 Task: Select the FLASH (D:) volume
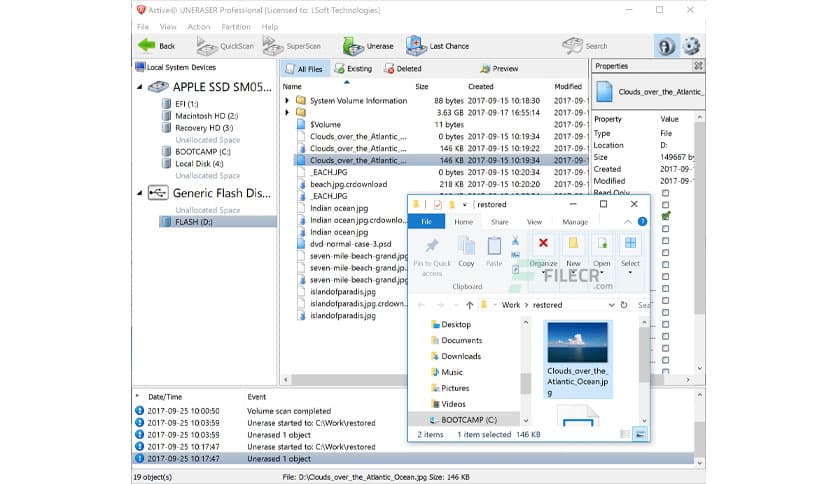[x=218, y=222]
